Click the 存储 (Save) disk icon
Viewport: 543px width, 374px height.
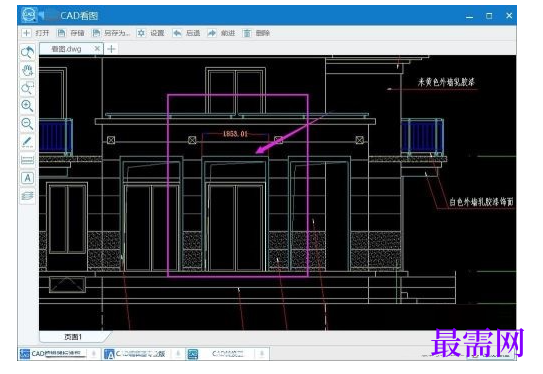click(x=61, y=33)
